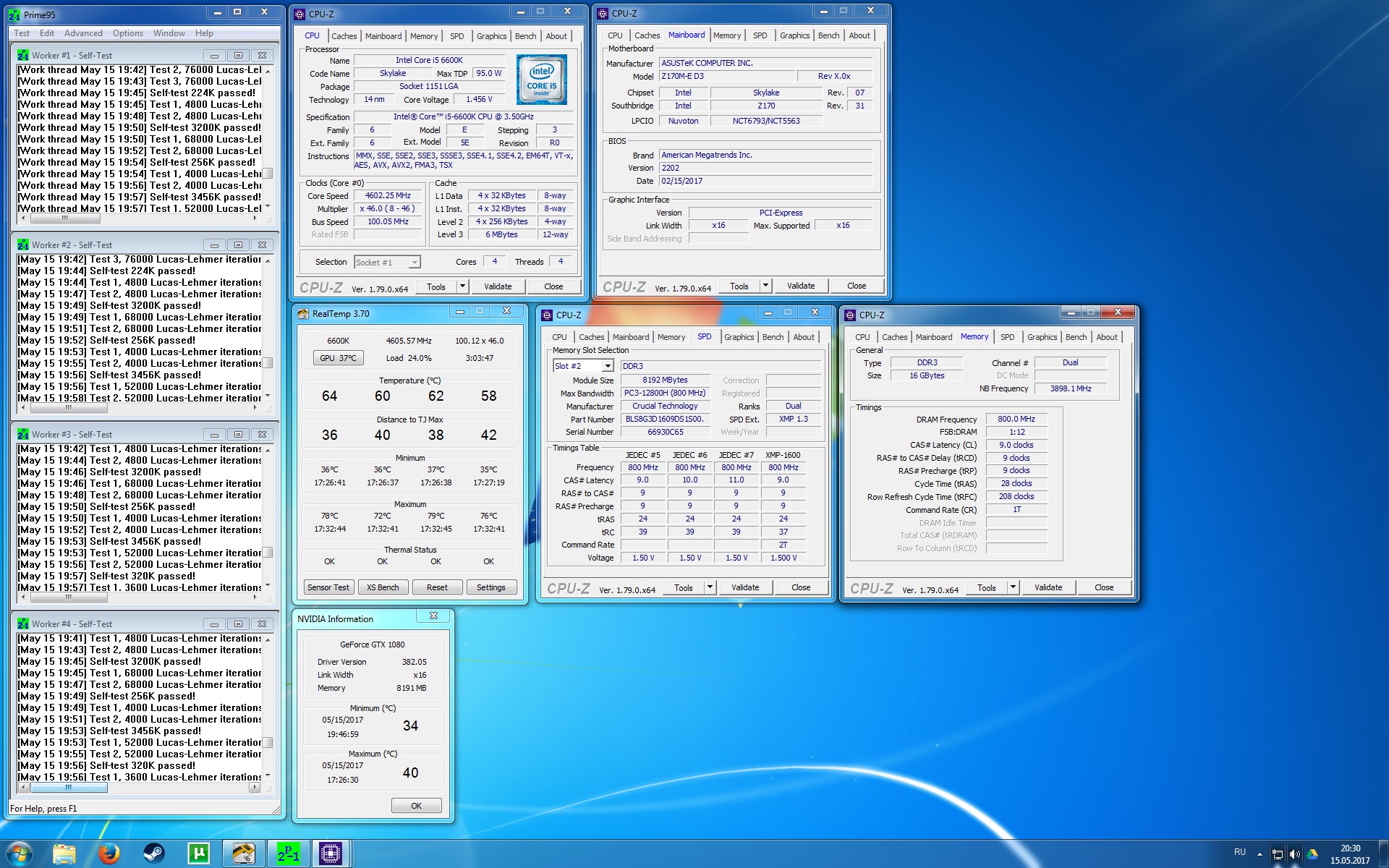Screen dimensions: 1389x868
Task: Open the volume speaker tray icon
Action: (1294, 854)
